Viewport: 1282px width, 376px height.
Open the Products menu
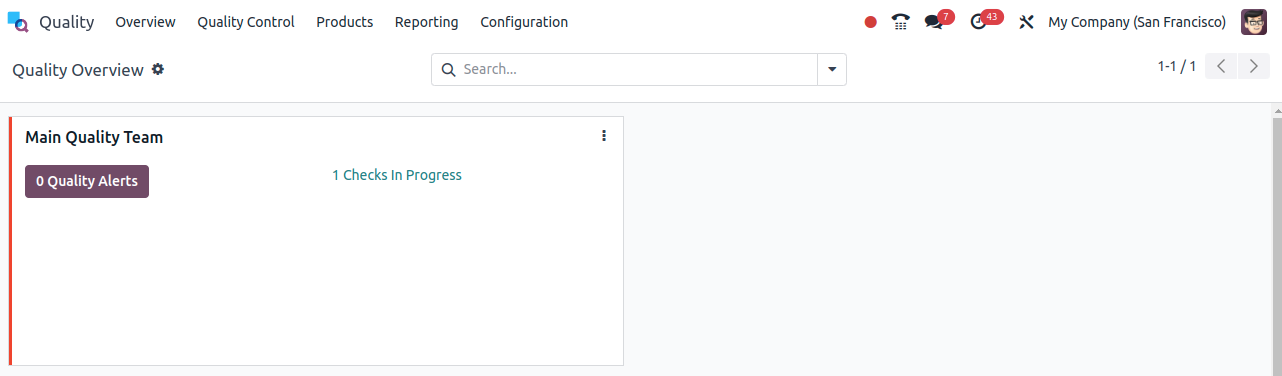coord(345,22)
